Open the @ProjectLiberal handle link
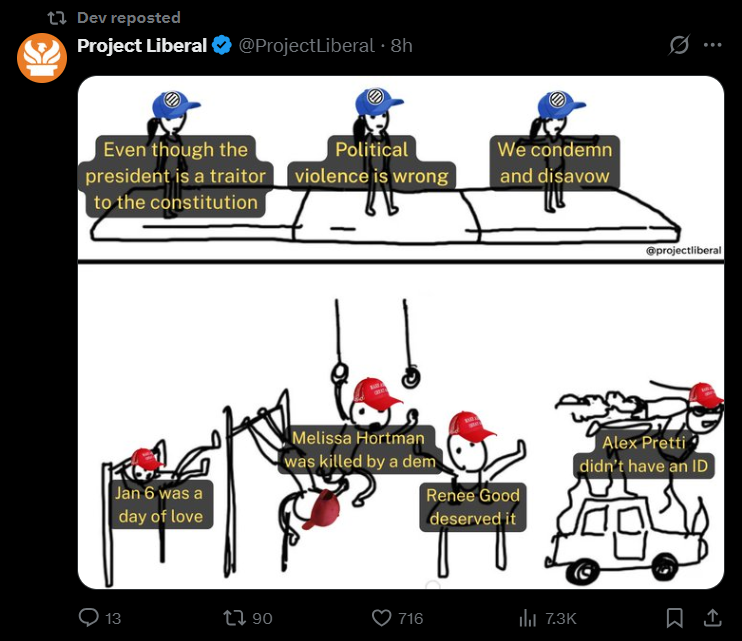The image size is (742, 641). 306,46
